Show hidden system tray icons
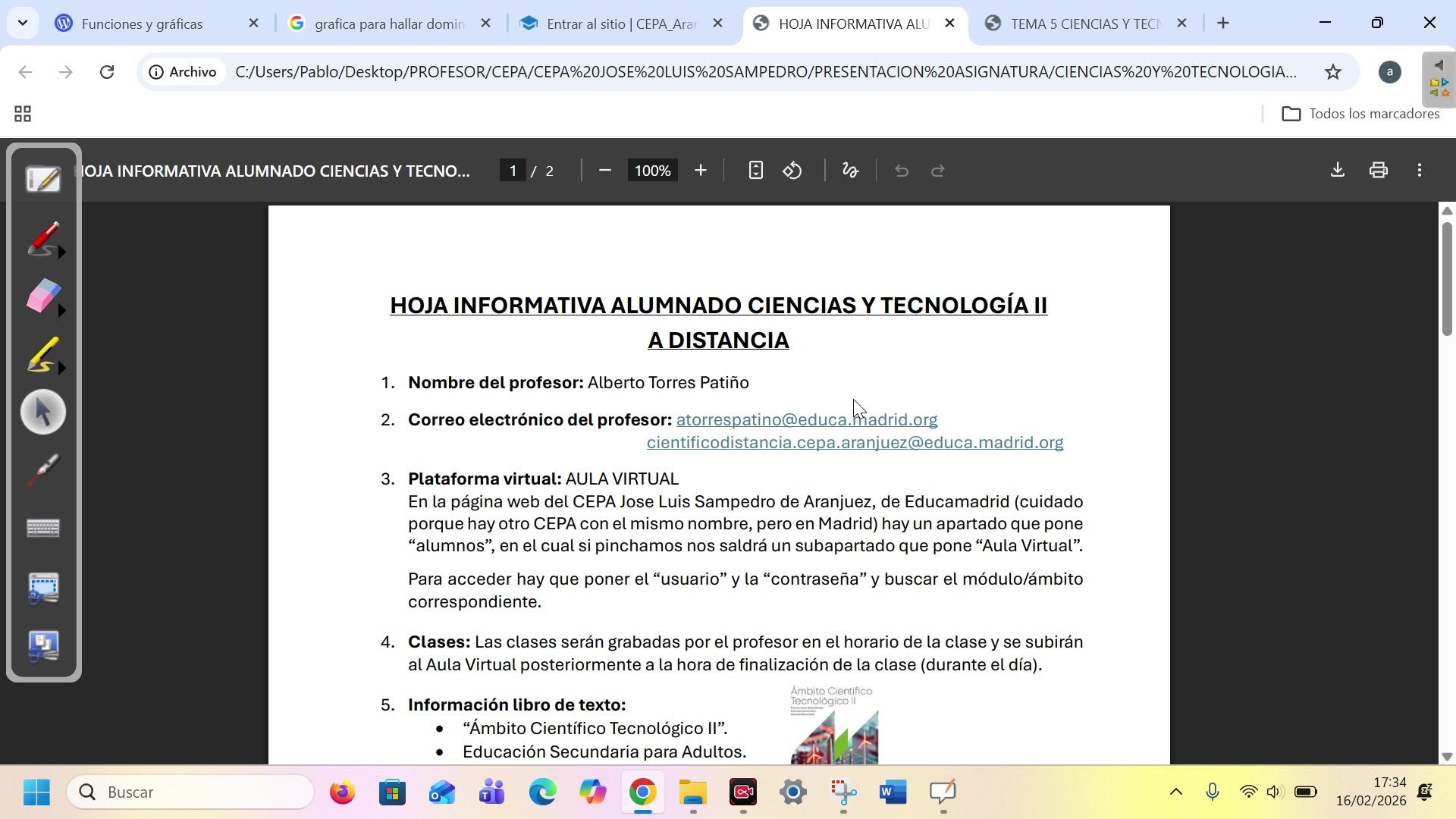This screenshot has height=819, width=1456. (x=1175, y=792)
